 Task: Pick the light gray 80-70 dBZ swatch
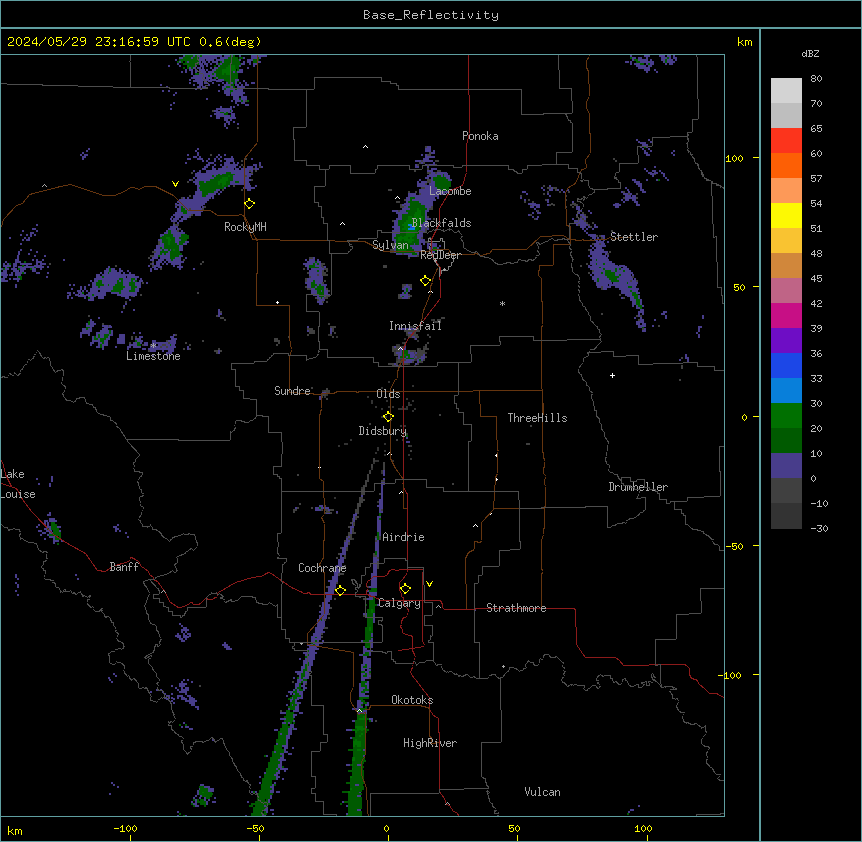786,91
